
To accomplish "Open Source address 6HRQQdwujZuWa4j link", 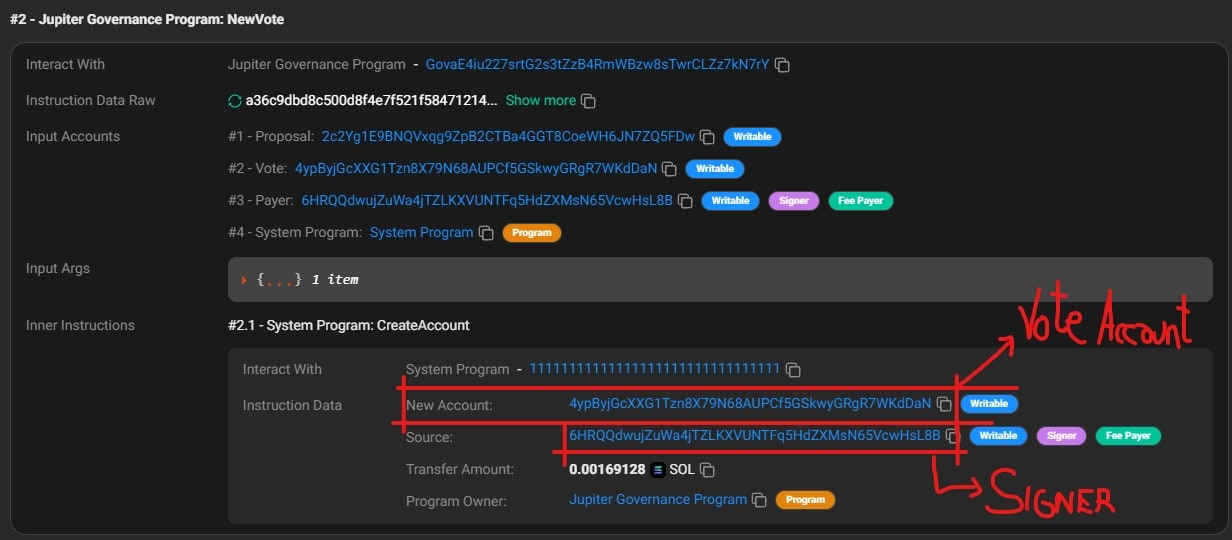I will pos(755,435).
